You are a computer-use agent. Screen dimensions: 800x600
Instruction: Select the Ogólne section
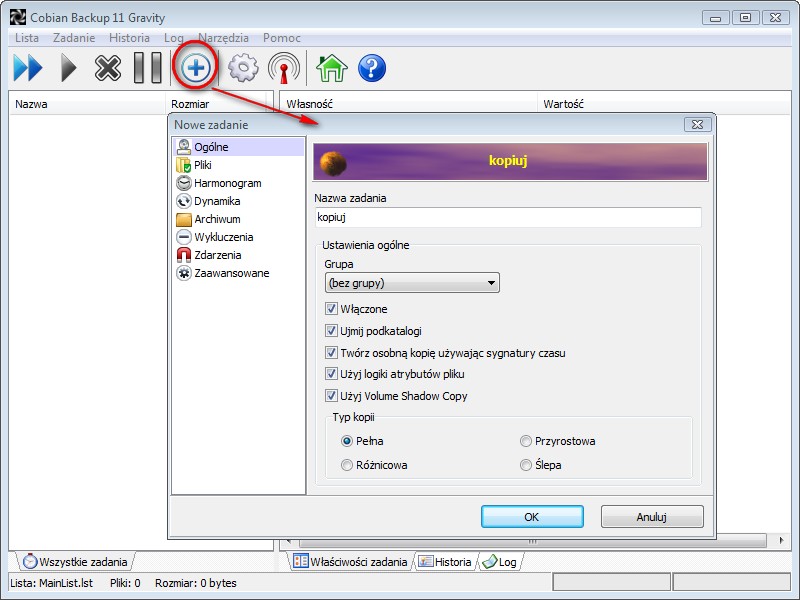point(238,147)
